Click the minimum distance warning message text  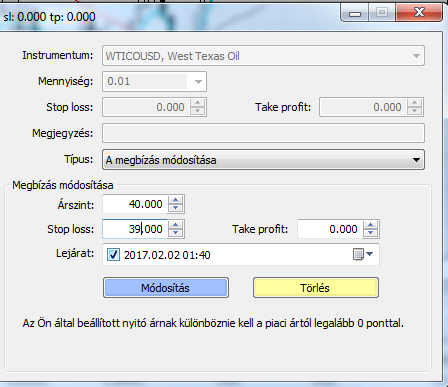[213, 323]
